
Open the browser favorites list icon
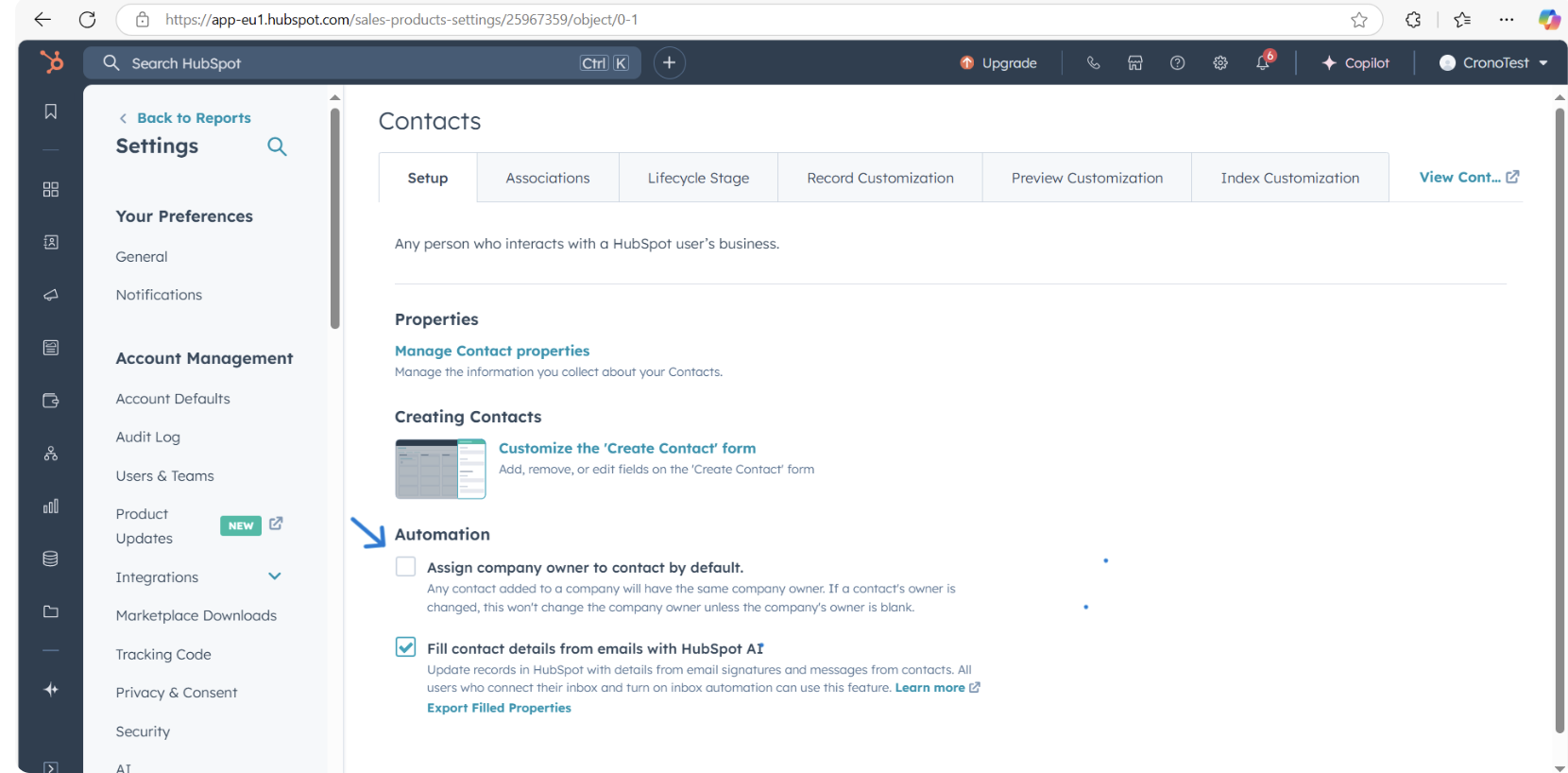(1462, 20)
